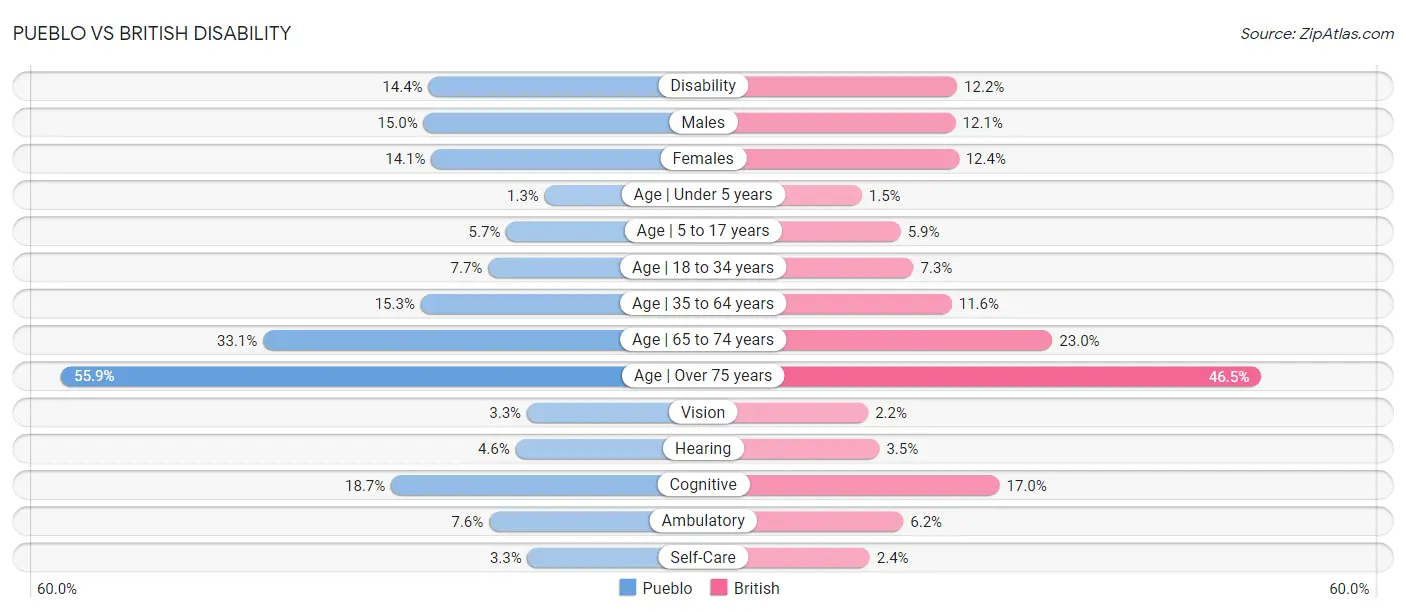Click the British pink legend swatch
Viewport: 1406px width, 612px height.
[718, 588]
